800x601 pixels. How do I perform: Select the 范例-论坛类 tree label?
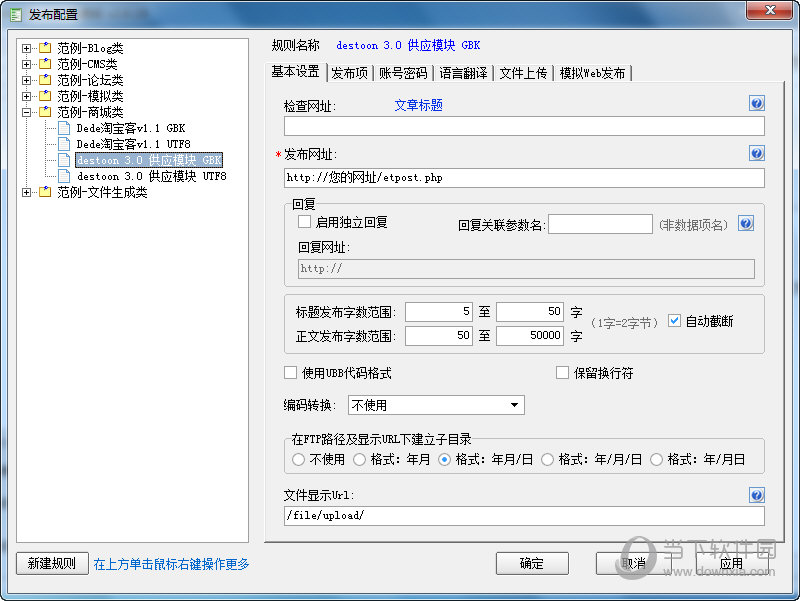[x=90, y=80]
